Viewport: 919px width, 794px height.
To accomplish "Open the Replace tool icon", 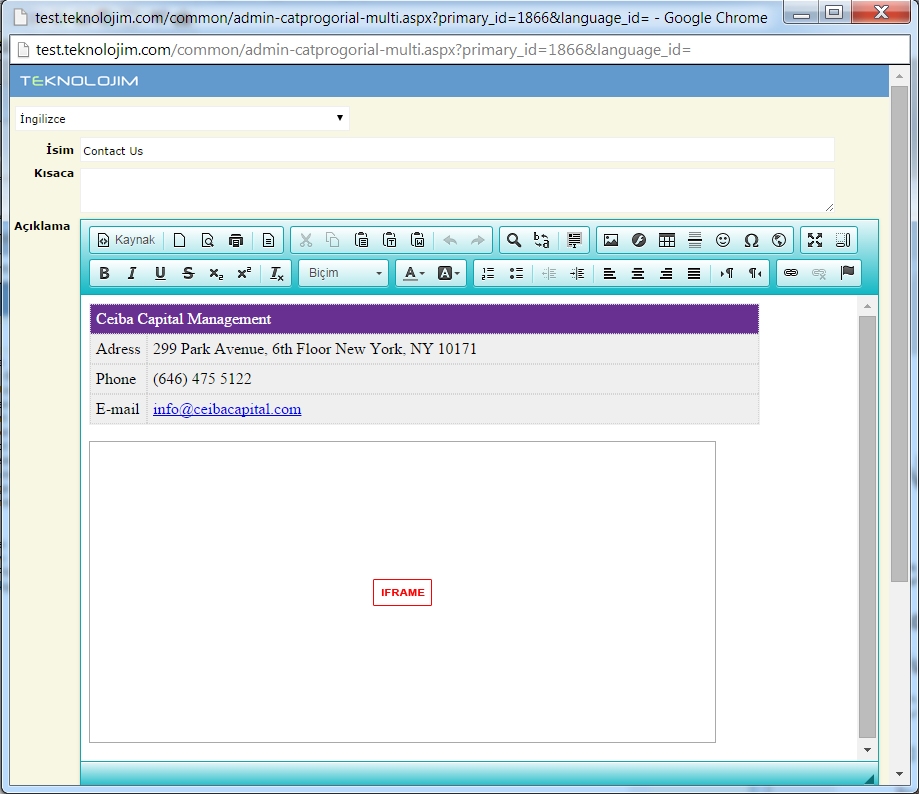I will [542, 240].
